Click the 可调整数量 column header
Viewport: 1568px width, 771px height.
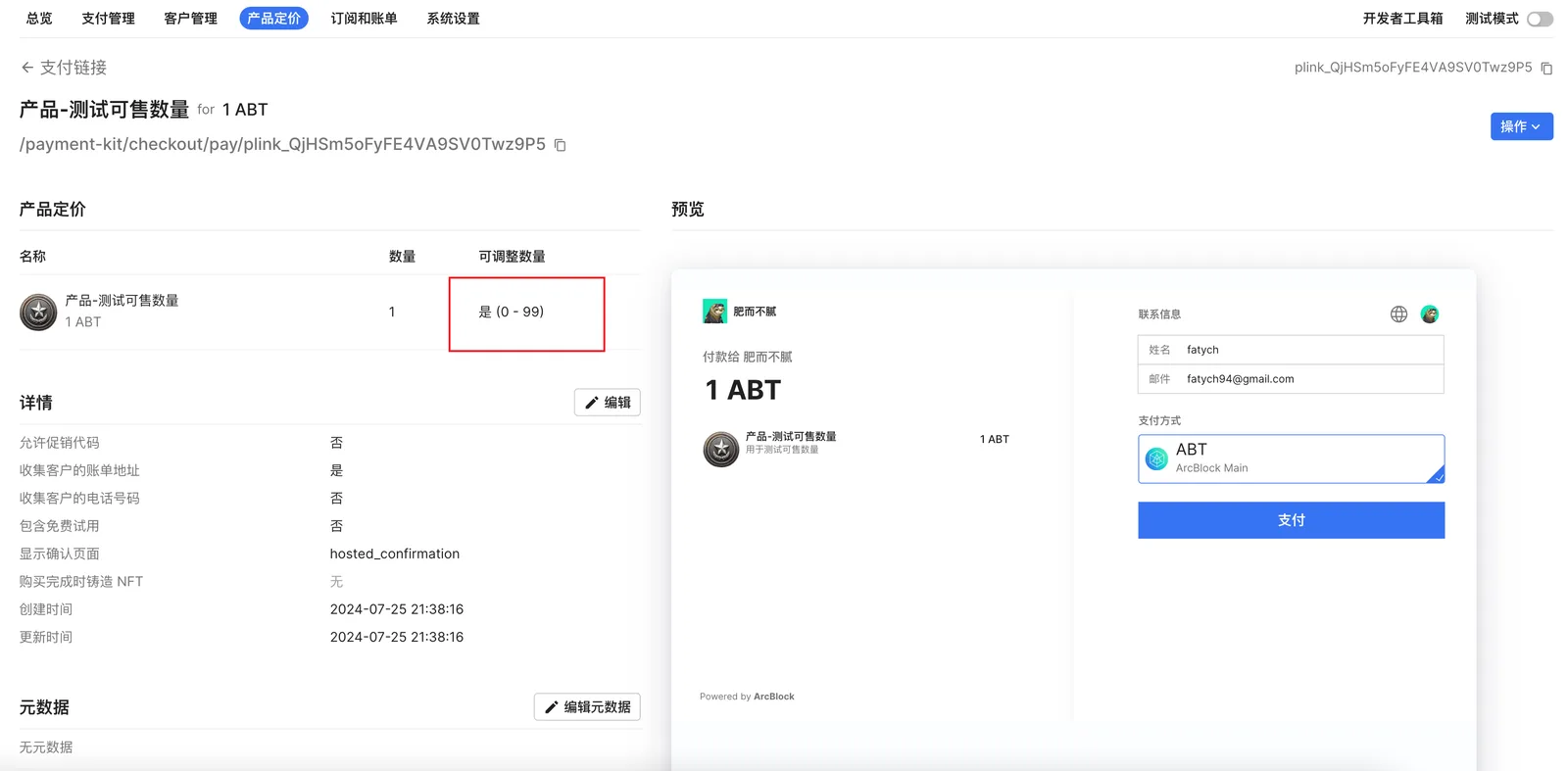click(x=512, y=257)
